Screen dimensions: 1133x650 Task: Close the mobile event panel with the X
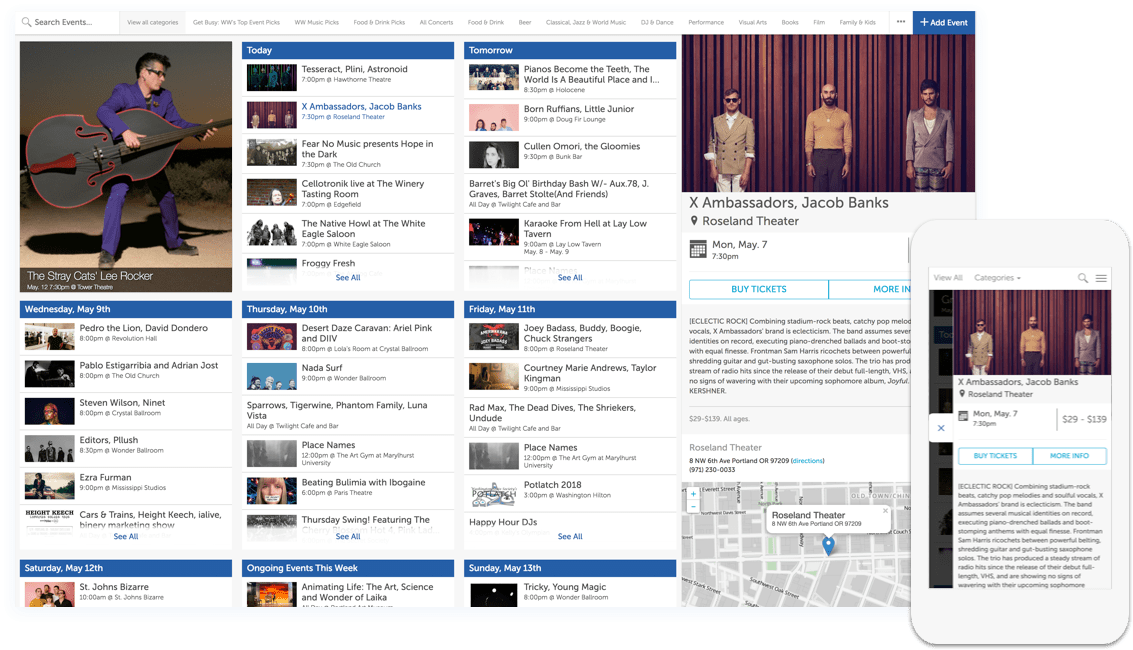click(941, 428)
